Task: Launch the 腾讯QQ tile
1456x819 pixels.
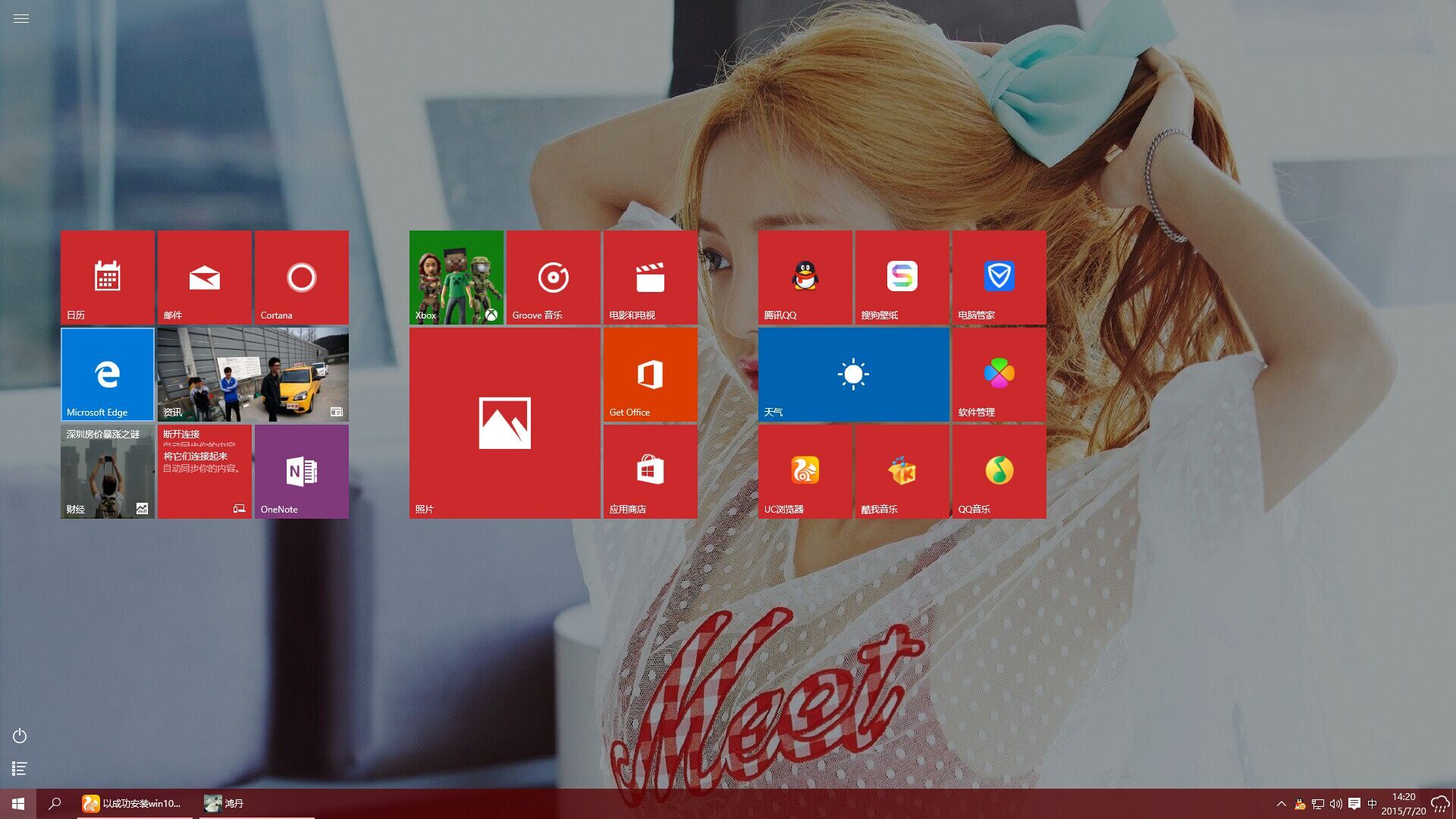Action: click(805, 278)
